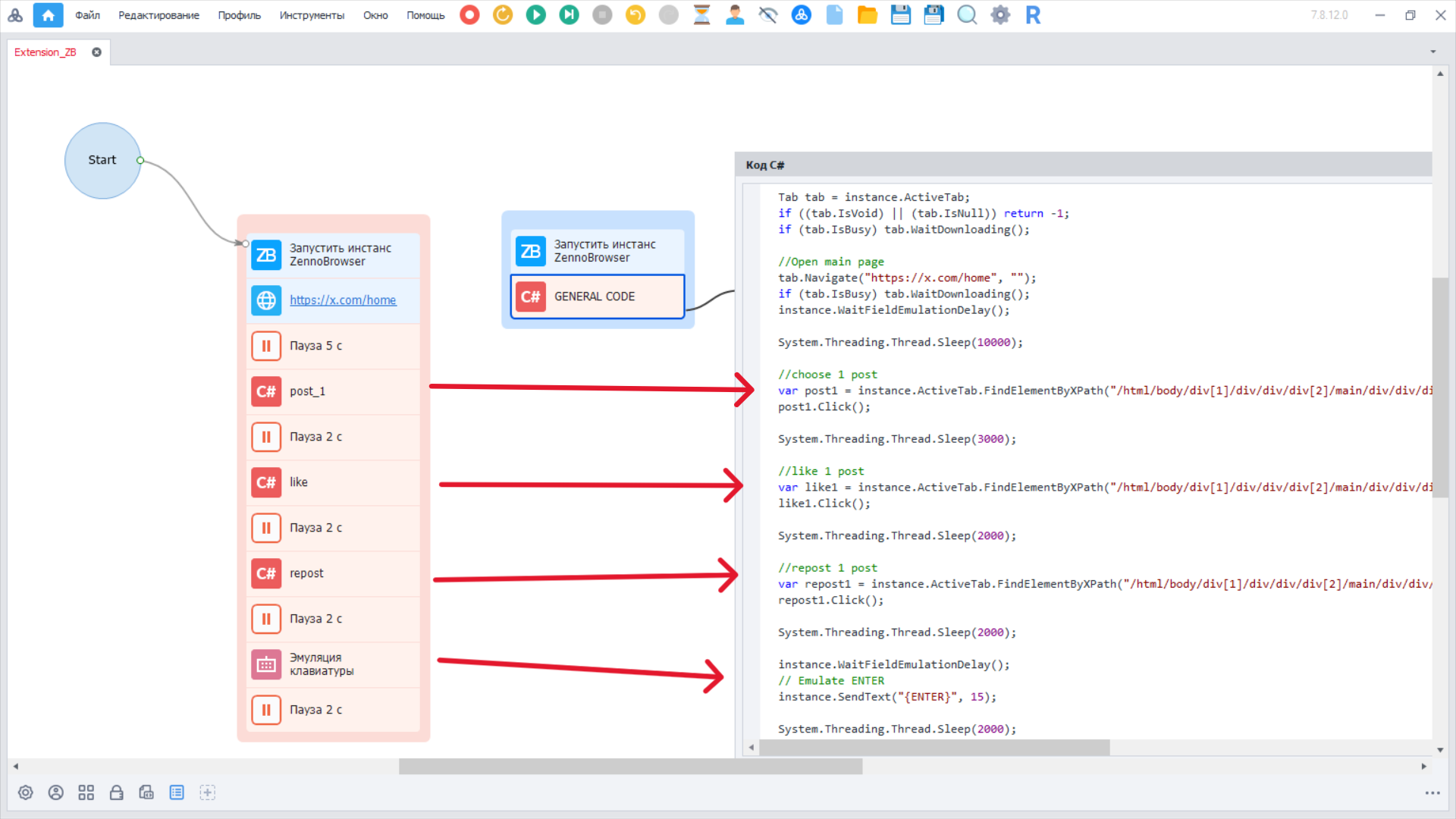Click the code panel horizontal scrollbar
Image resolution: width=1456 pixels, height=819 pixels.
[x=934, y=748]
